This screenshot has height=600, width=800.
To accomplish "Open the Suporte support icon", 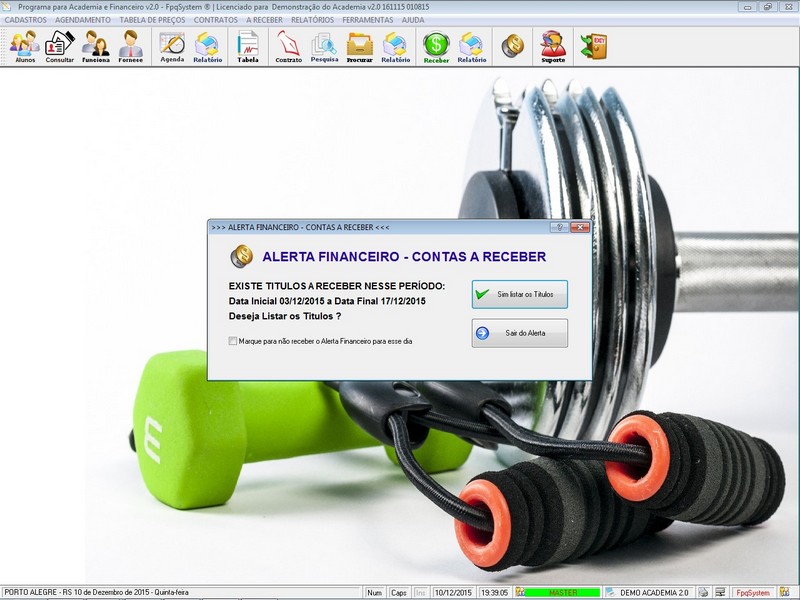I will point(553,47).
